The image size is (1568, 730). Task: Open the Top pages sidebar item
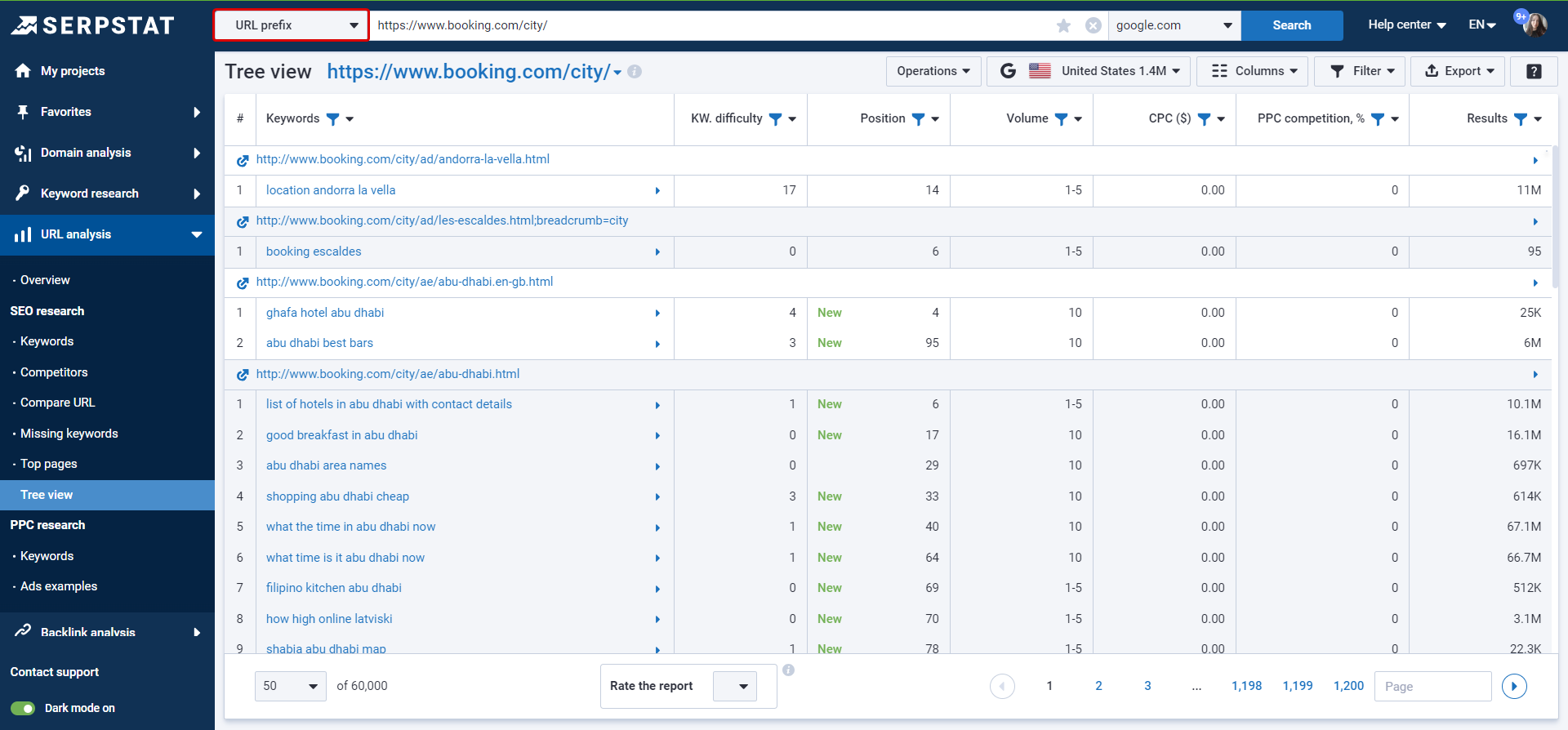tap(49, 464)
